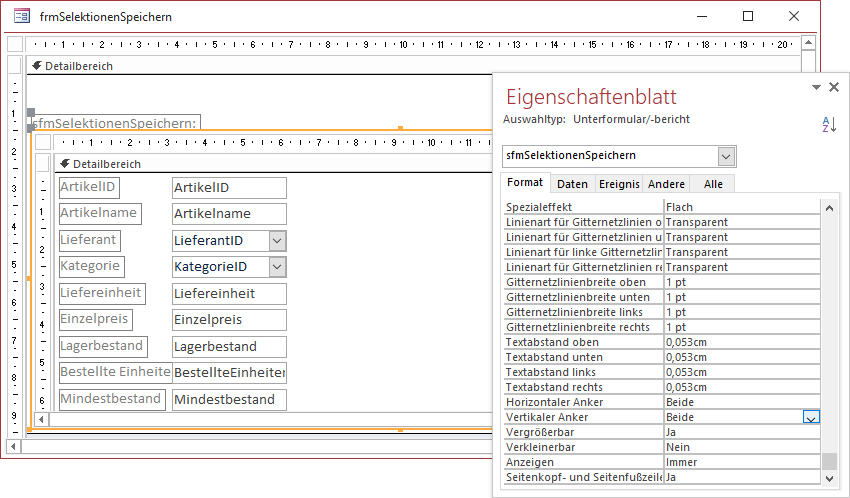The height and width of the screenshot is (498, 850).
Task: Click the property sheet scrollbar thumb
Action: (x=829, y=461)
